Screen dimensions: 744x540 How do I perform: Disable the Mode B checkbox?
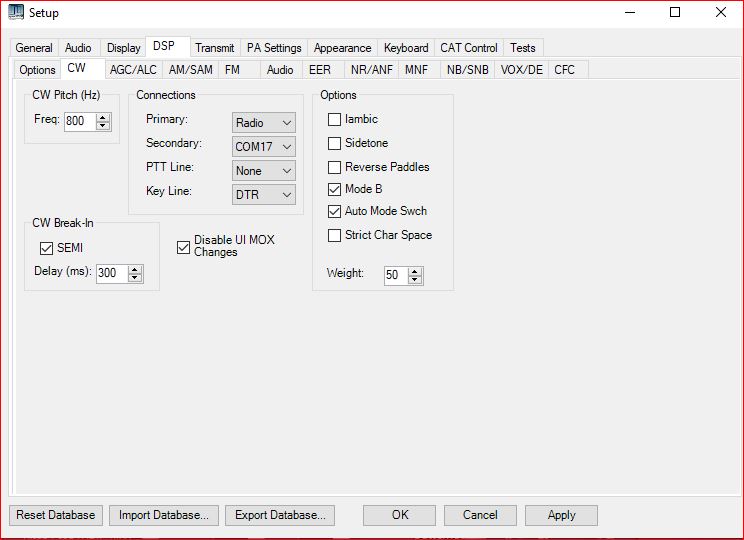(x=335, y=189)
